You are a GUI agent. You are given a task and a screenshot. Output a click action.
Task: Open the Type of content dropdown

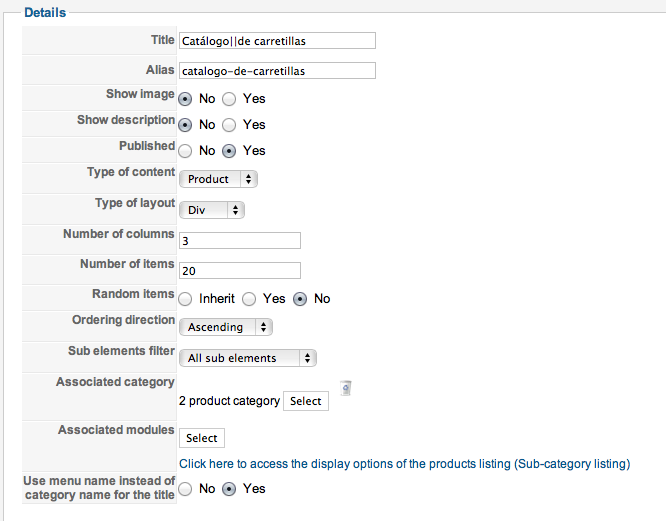(x=218, y=179)
